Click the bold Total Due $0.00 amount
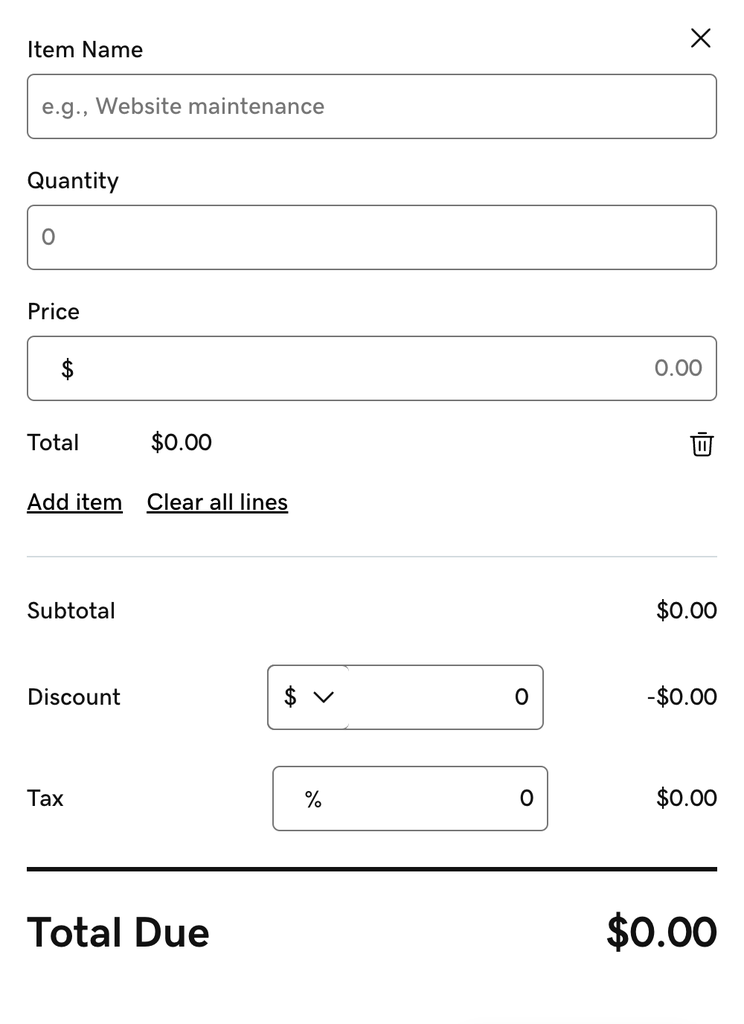 click(x=661, y=932)
